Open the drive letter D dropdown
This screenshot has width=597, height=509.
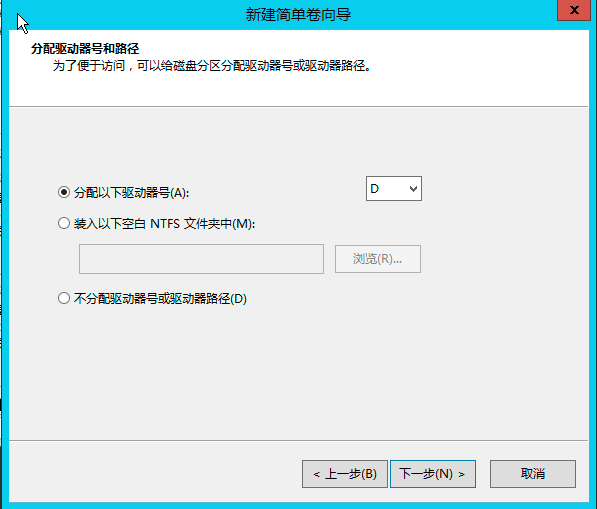click(394, 188)
